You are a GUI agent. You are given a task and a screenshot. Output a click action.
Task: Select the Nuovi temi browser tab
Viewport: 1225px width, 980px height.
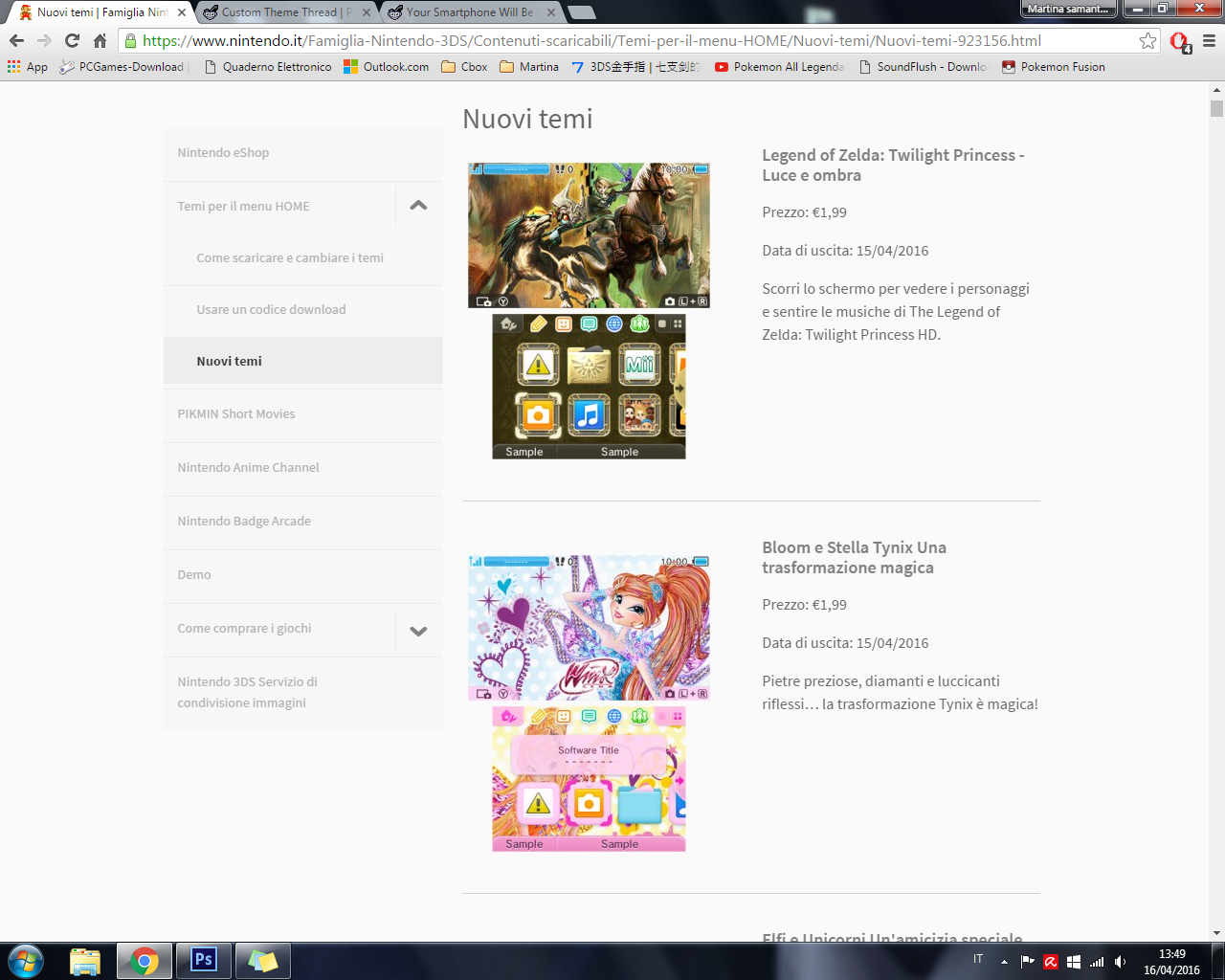102,12
